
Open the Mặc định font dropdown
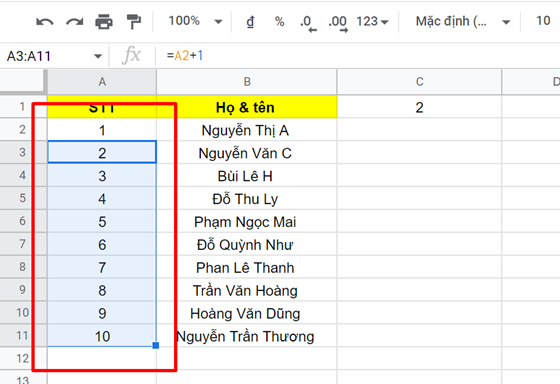click(x=462, y=22)
